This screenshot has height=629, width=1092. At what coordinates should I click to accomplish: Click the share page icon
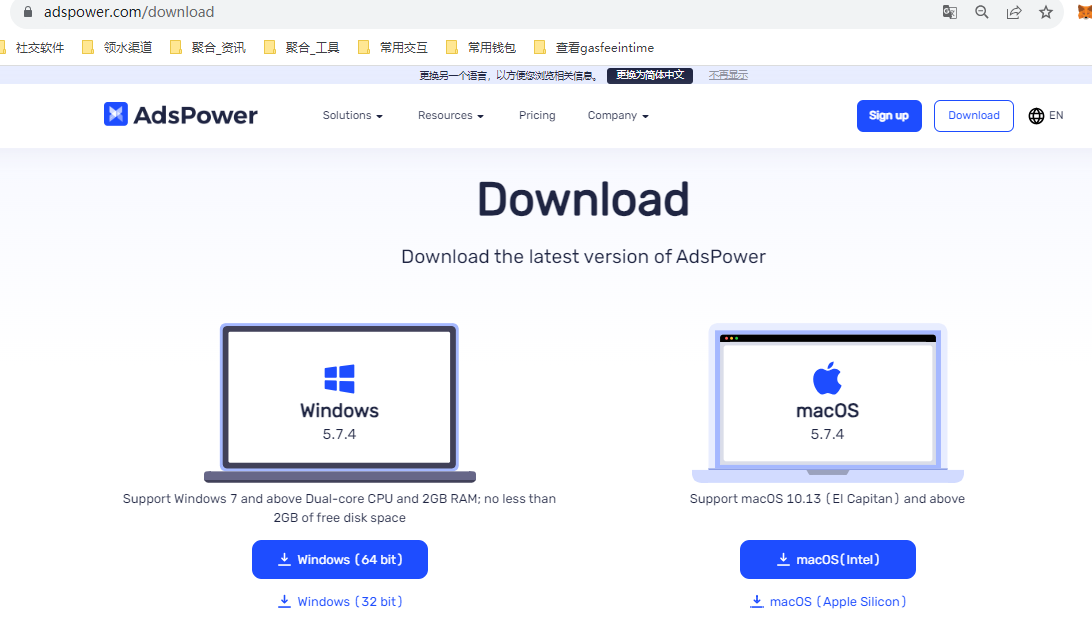coord(1014,12)
